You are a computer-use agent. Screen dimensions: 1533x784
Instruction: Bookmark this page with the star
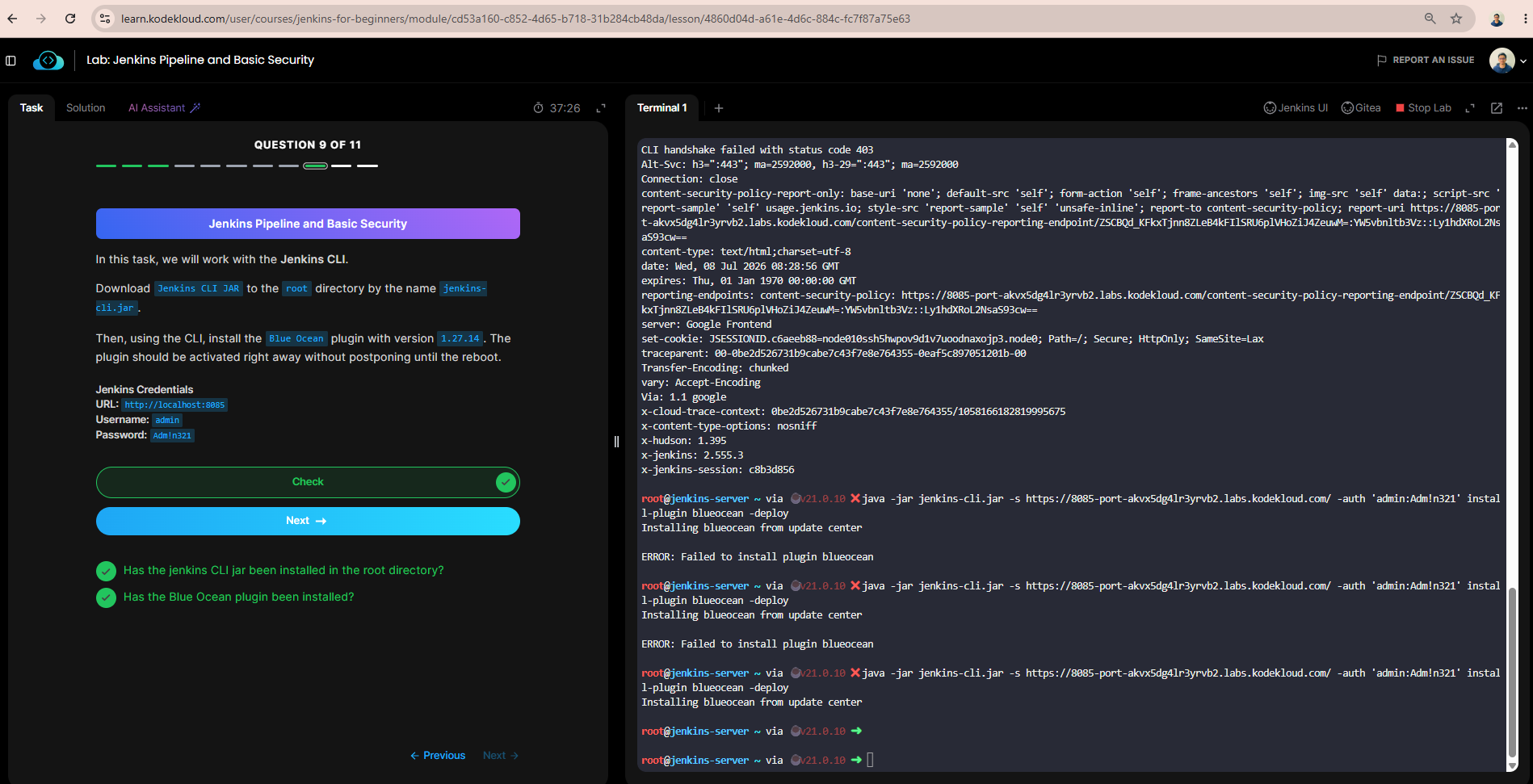click(x=1456, y=19)
